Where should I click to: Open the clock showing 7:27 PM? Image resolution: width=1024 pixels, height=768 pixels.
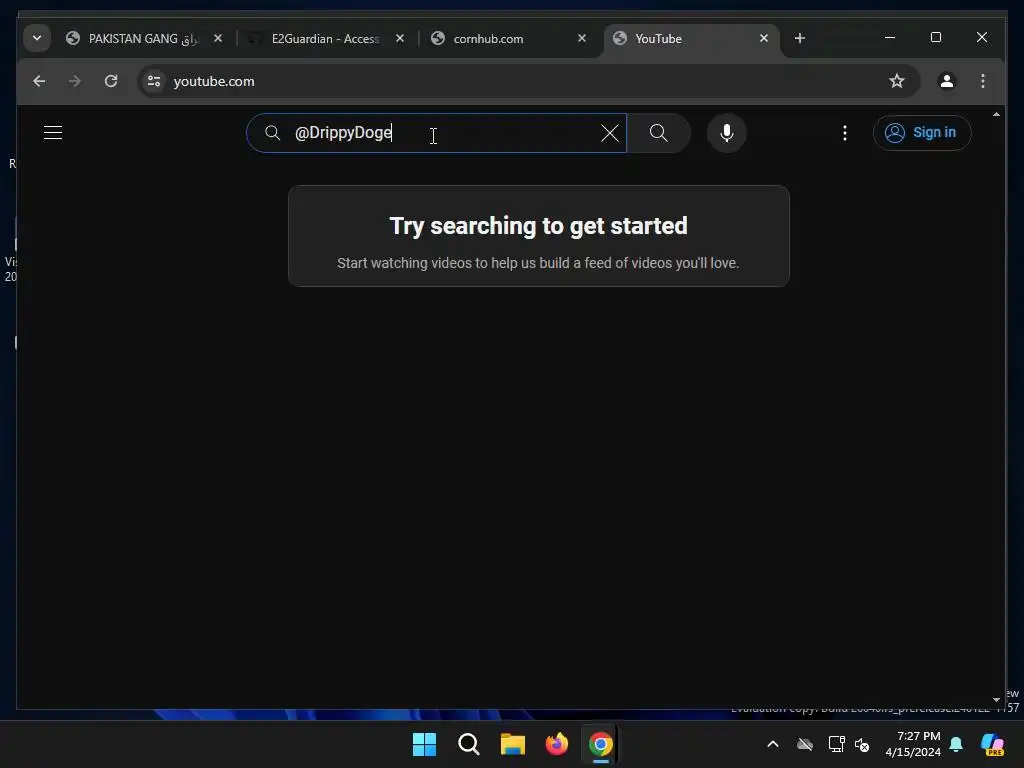(913, 744)
